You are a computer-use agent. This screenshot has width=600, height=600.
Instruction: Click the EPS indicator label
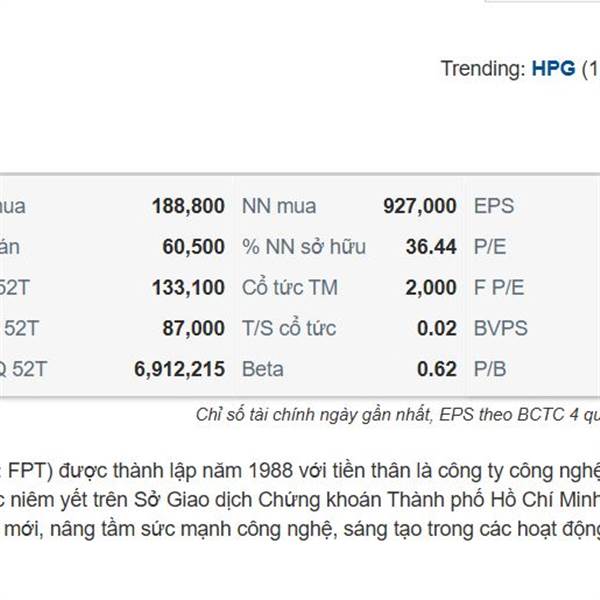click(x=494, y=206)
